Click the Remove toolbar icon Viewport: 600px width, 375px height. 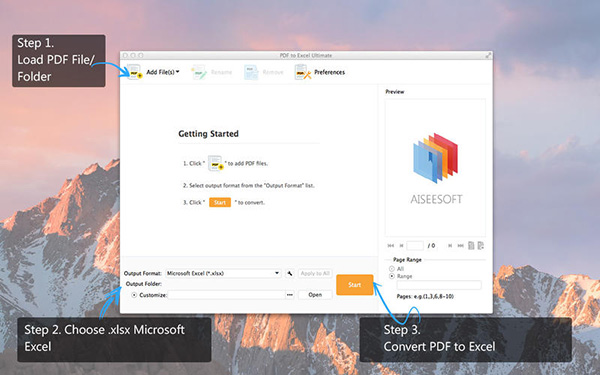[251, 72]
